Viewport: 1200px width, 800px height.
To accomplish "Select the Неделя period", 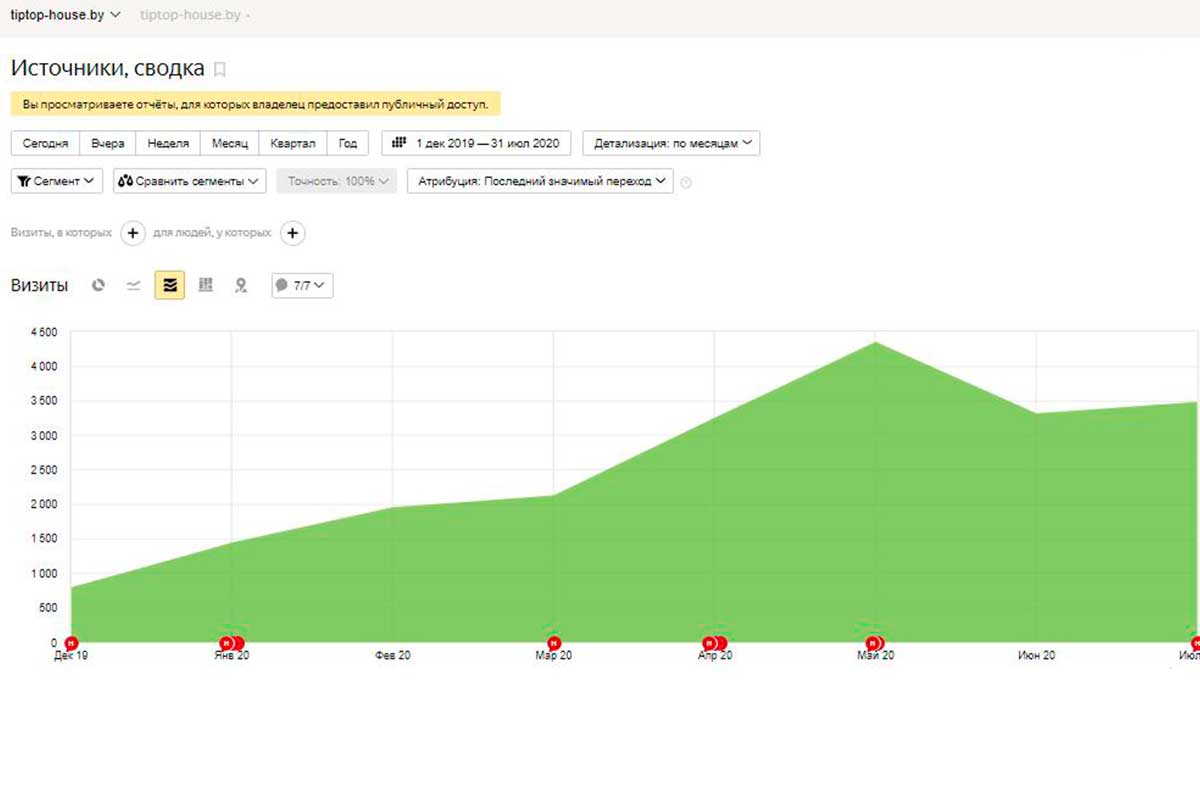I will pyautogui.click(x=168, y=143).
